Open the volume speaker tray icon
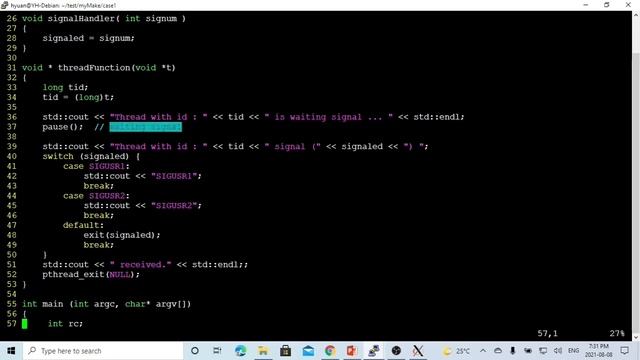Viewport: 640px width, 360px height. point(558,351)
